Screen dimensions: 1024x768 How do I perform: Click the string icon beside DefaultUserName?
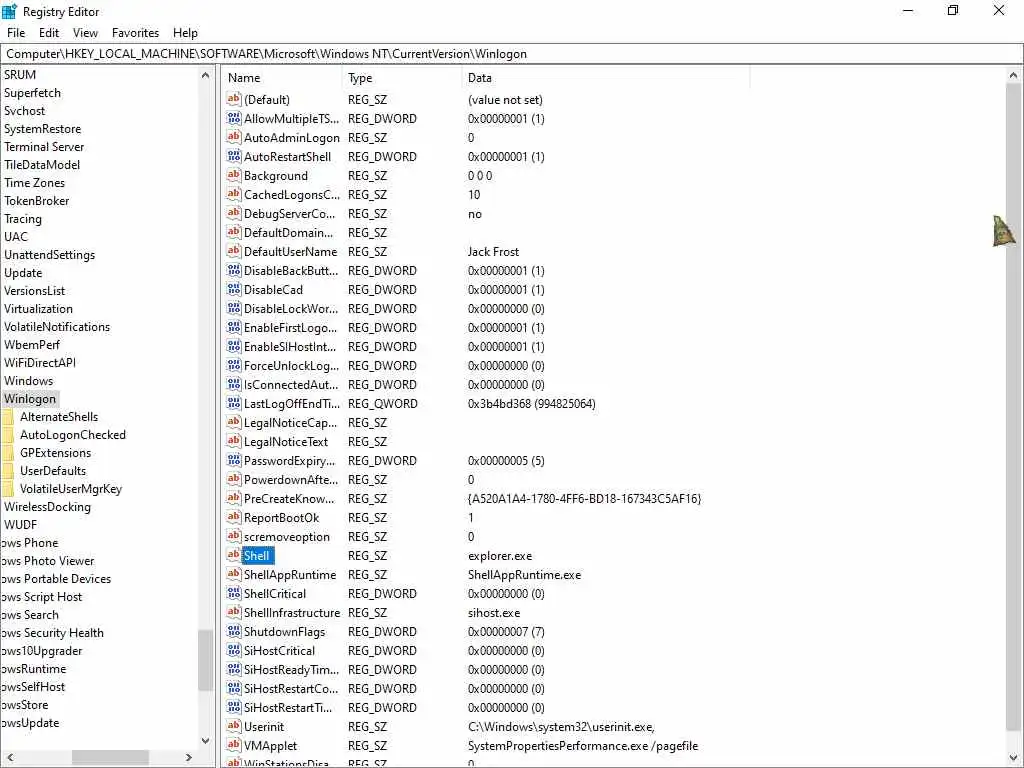(x=233, y=251)
